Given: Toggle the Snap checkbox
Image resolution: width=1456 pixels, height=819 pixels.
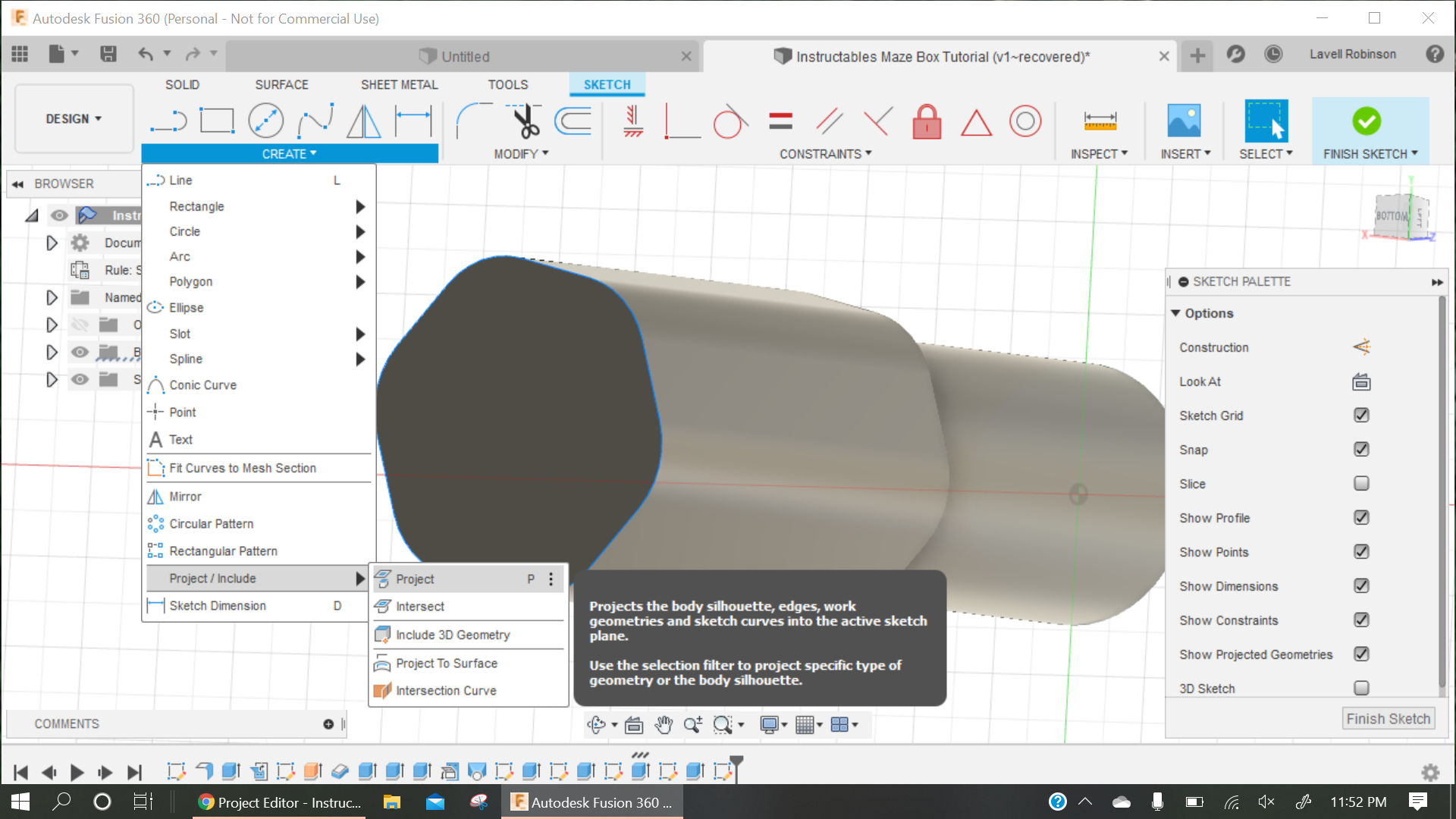Looking at the screenshot, I should [x=1361, y=449].
